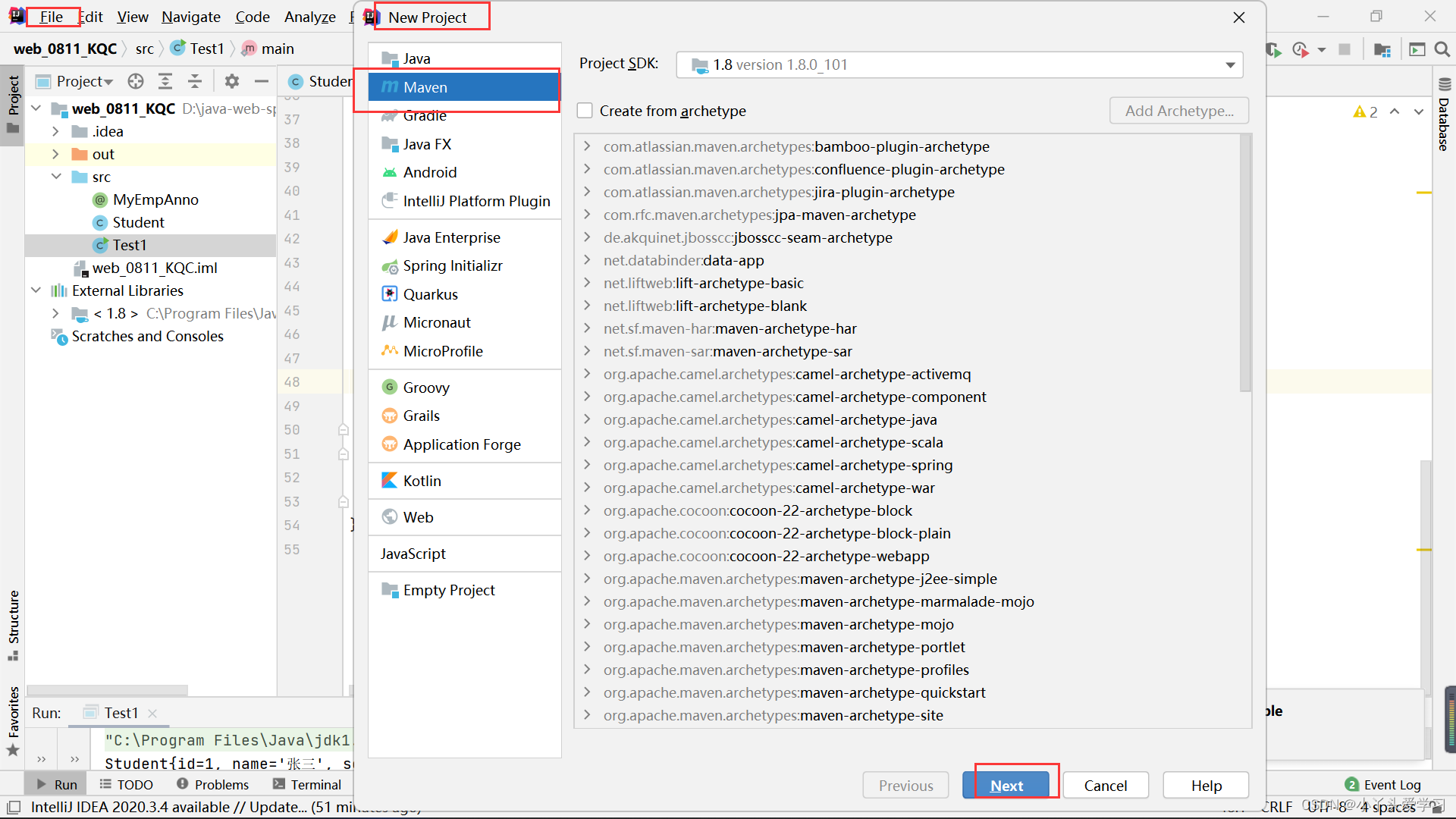Click locate-file target icon in Project panel
The height and width of the screenshot is (819, 1456).
point(136,81)
